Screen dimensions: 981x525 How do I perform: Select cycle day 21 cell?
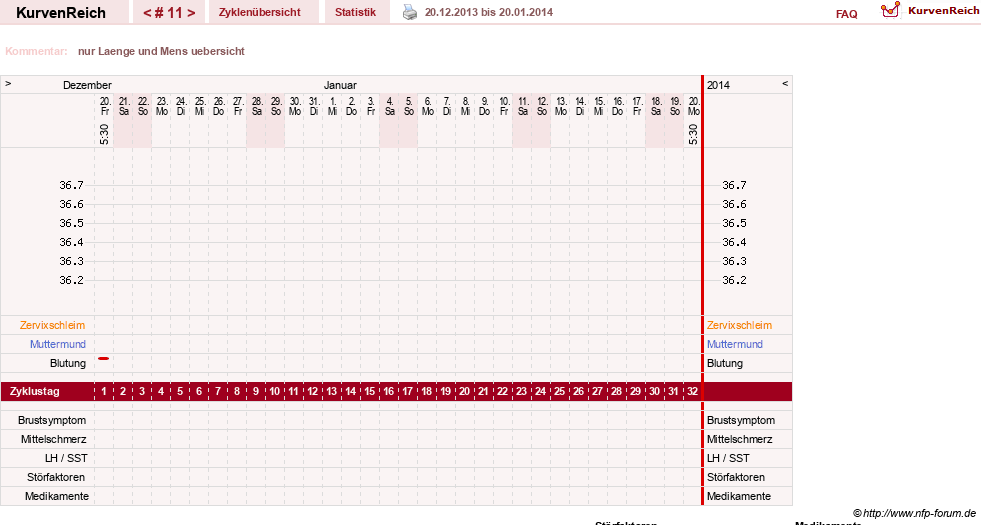pos(483,392)
